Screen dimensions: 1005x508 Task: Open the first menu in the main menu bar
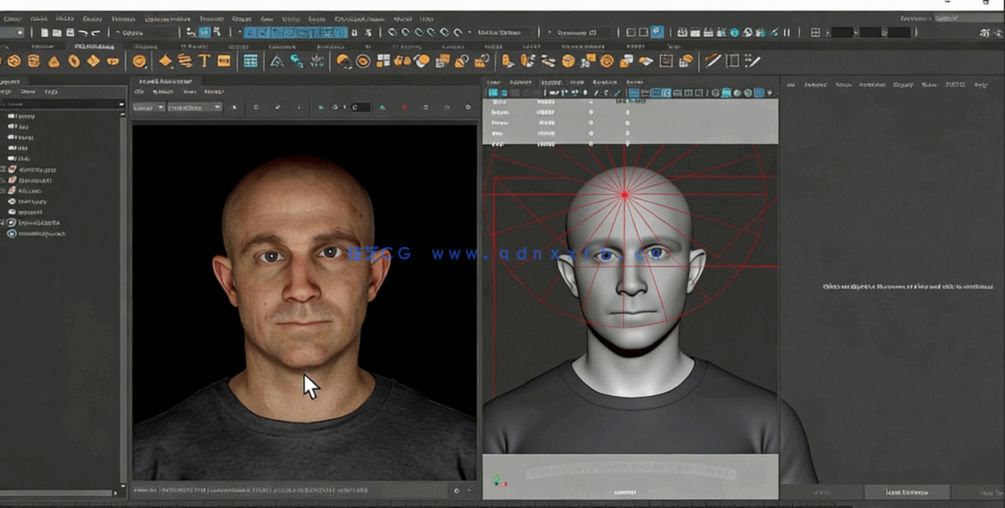12,18
